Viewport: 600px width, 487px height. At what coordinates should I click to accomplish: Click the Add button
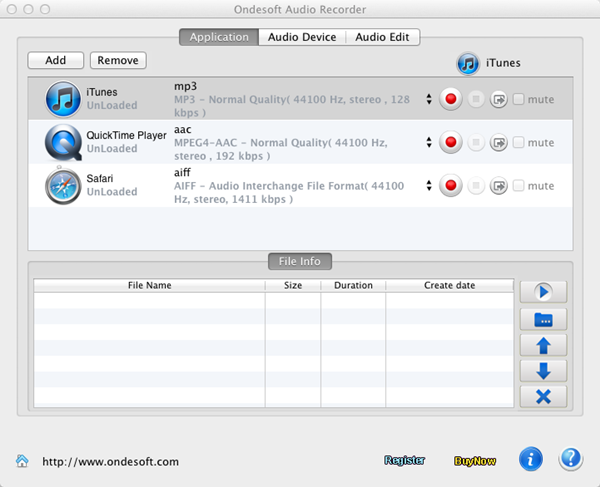point(56,61)
